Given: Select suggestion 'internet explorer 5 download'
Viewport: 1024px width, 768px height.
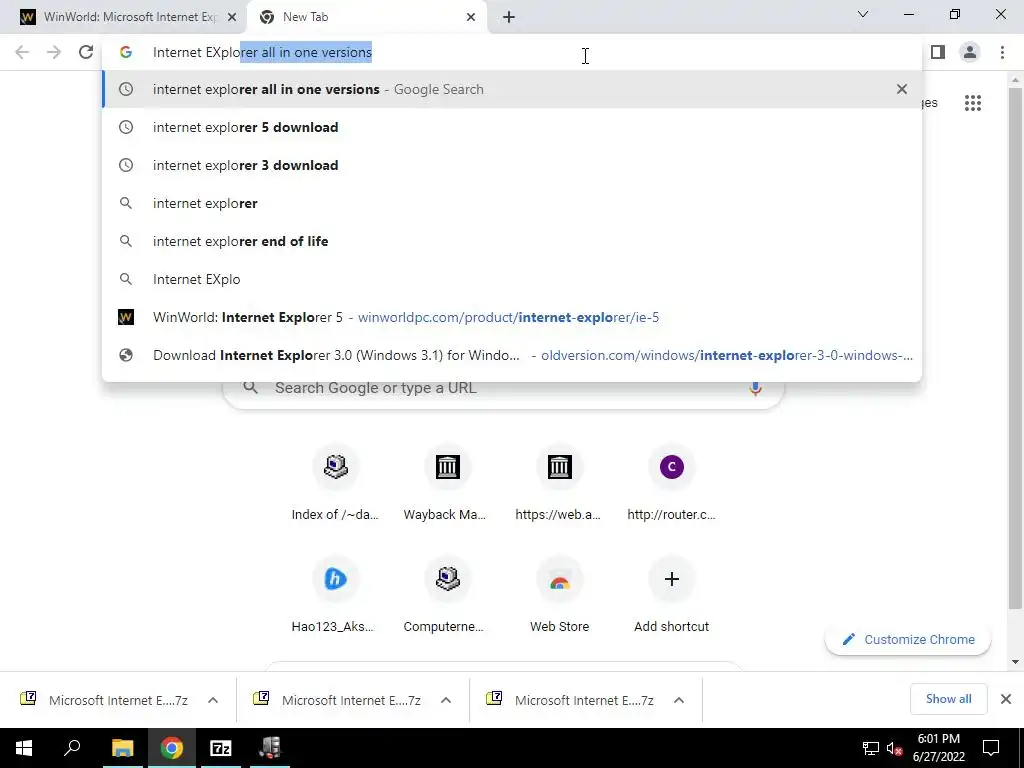Looking at the screenshot, I should [512, 127].
